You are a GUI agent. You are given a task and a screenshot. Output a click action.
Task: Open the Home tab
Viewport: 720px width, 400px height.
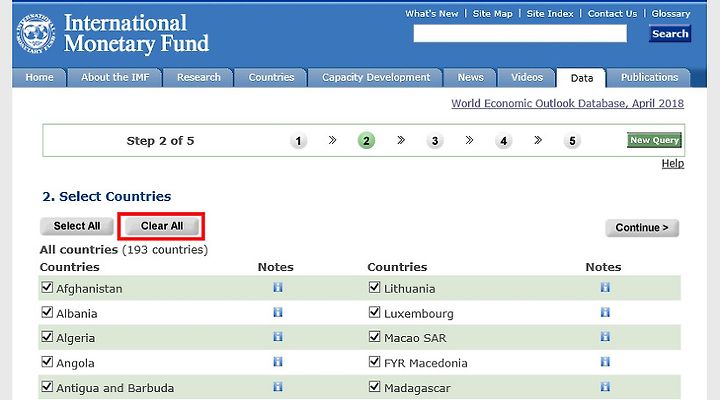click(39, 78)
